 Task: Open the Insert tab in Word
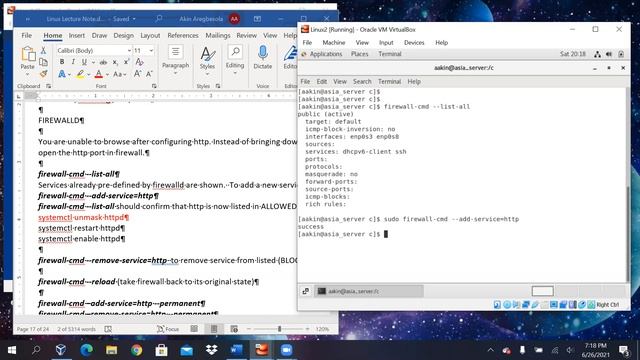pyautogui.click(x=77, y=36)
